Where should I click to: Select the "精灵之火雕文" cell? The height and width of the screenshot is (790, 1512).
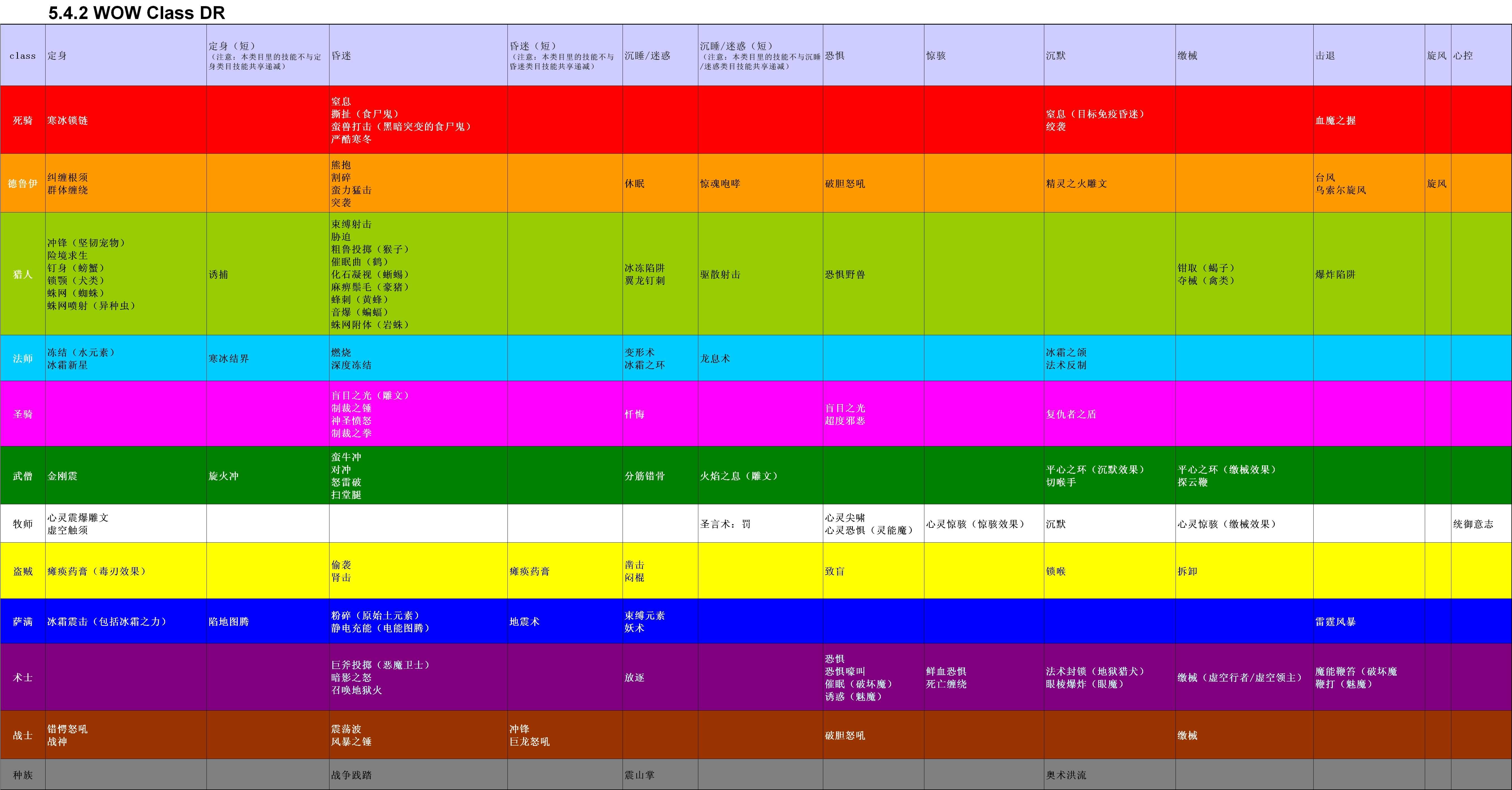pos(1110,183)
